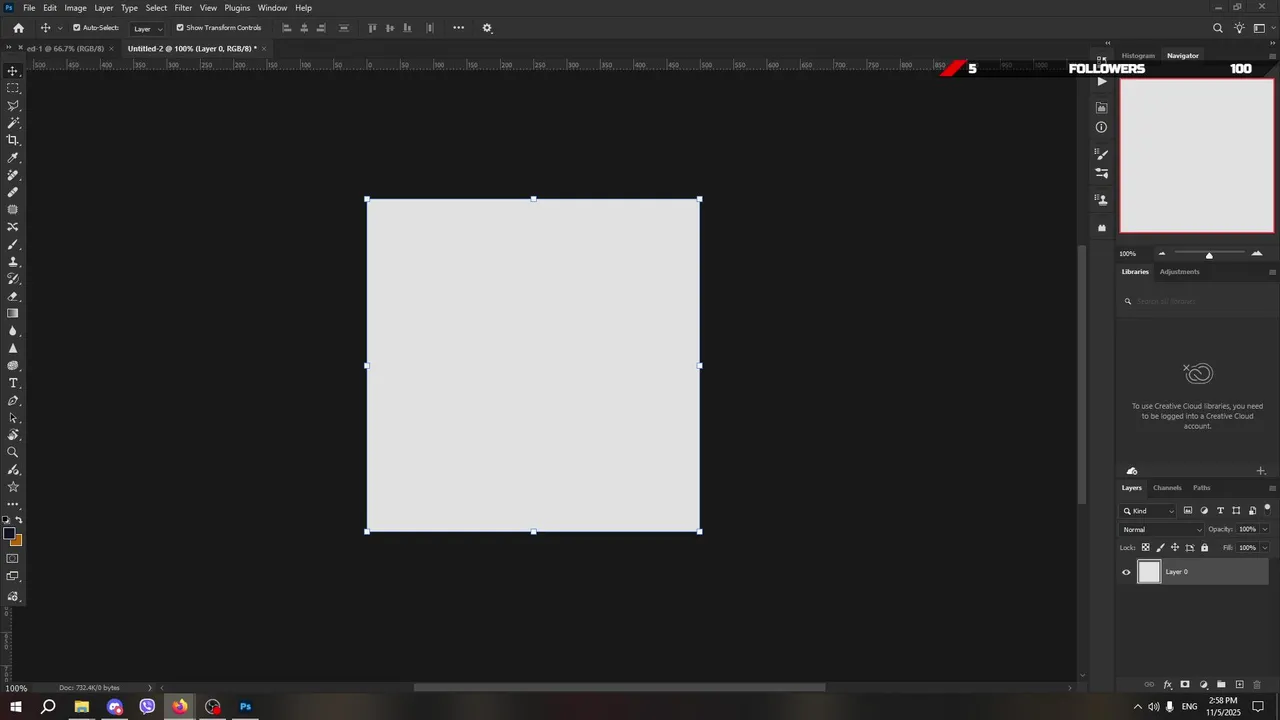Select the Move tool in toolbar

click(x=13, y=71)
